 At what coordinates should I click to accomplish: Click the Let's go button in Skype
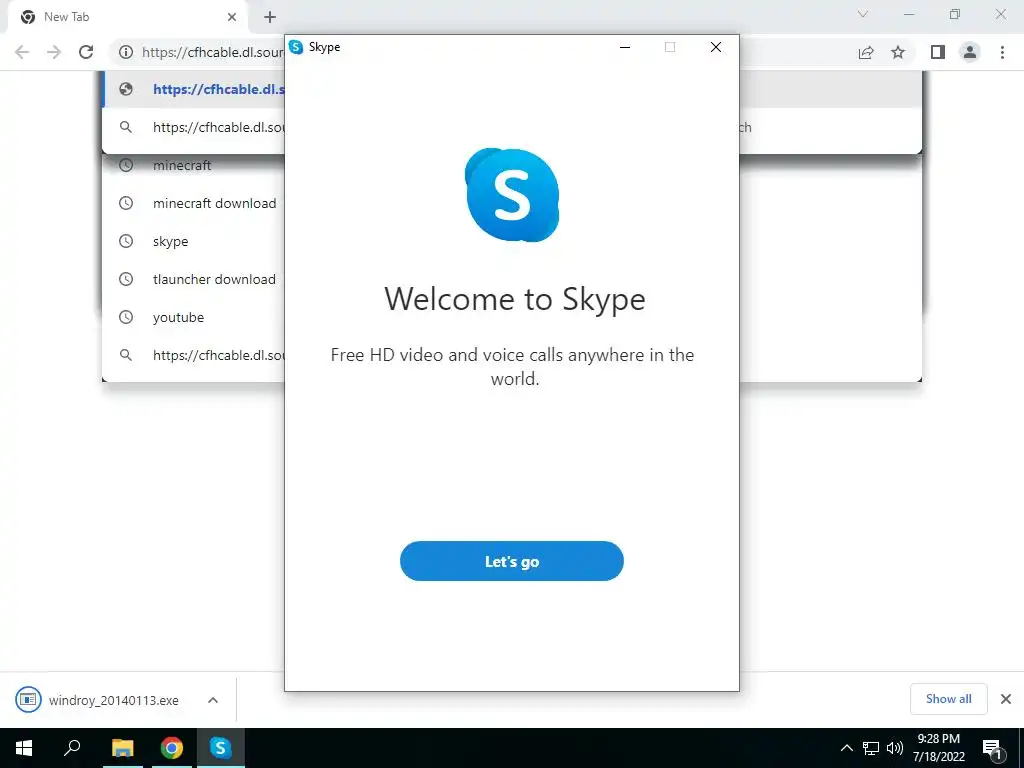[x=511, y=561]
